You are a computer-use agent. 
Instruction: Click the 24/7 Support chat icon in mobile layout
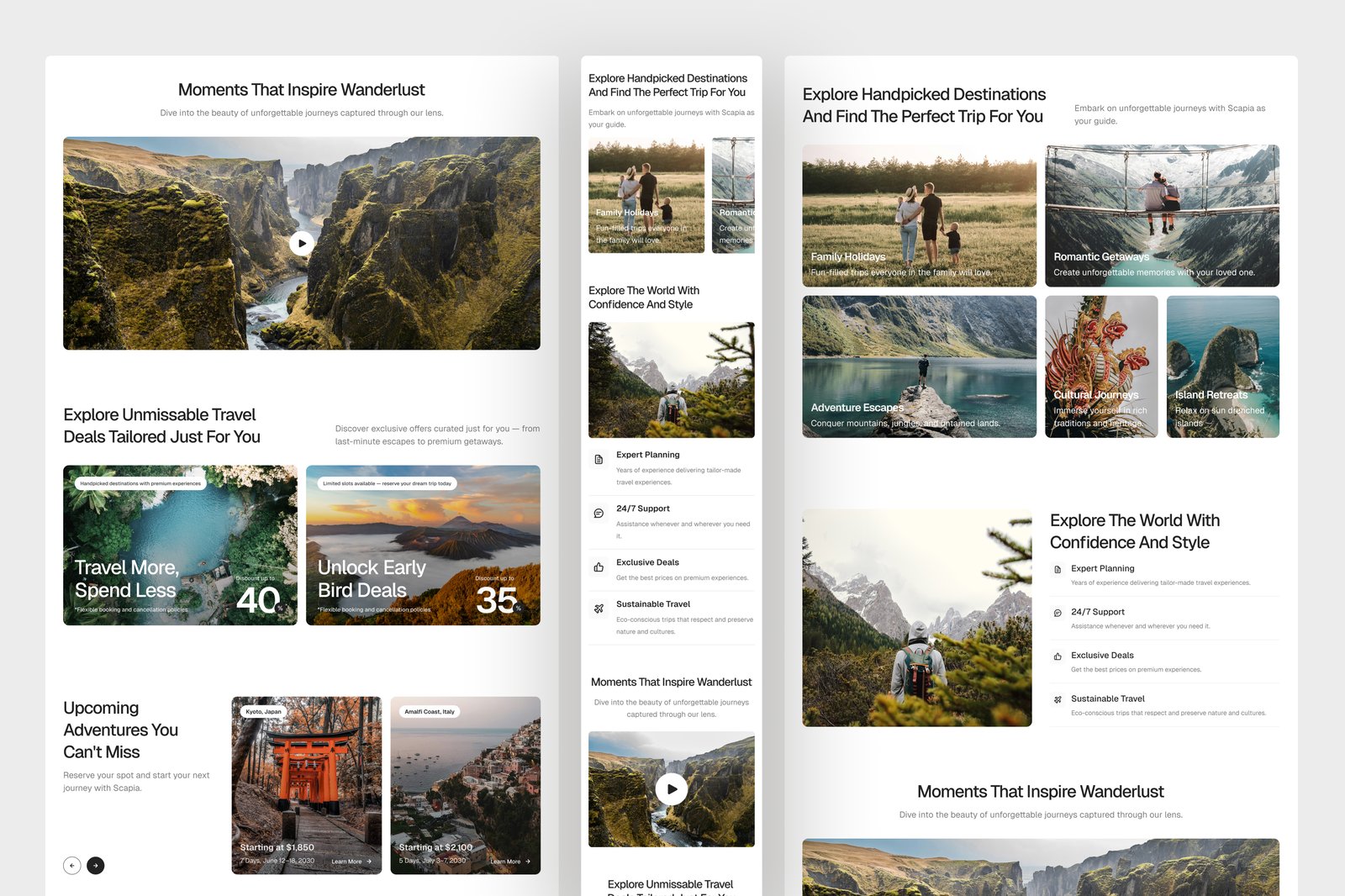tap(599, 514)
